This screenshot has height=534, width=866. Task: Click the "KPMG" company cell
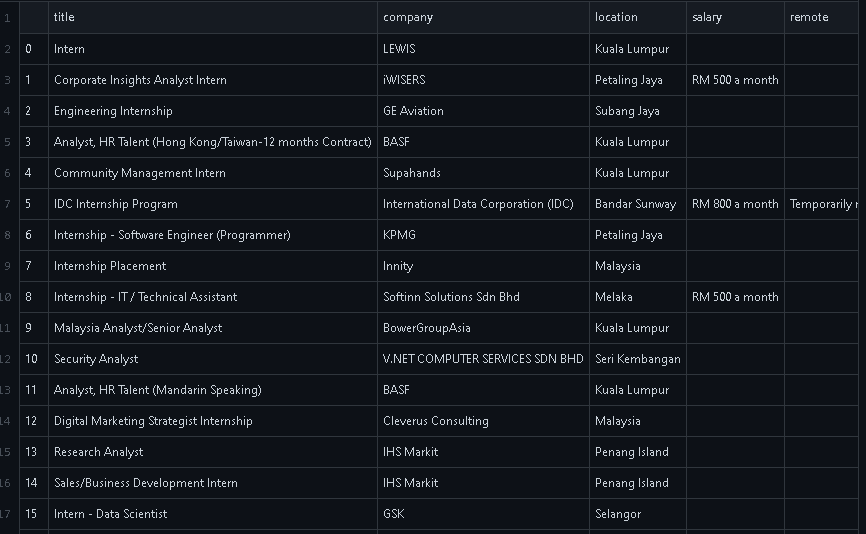[399, 235]
